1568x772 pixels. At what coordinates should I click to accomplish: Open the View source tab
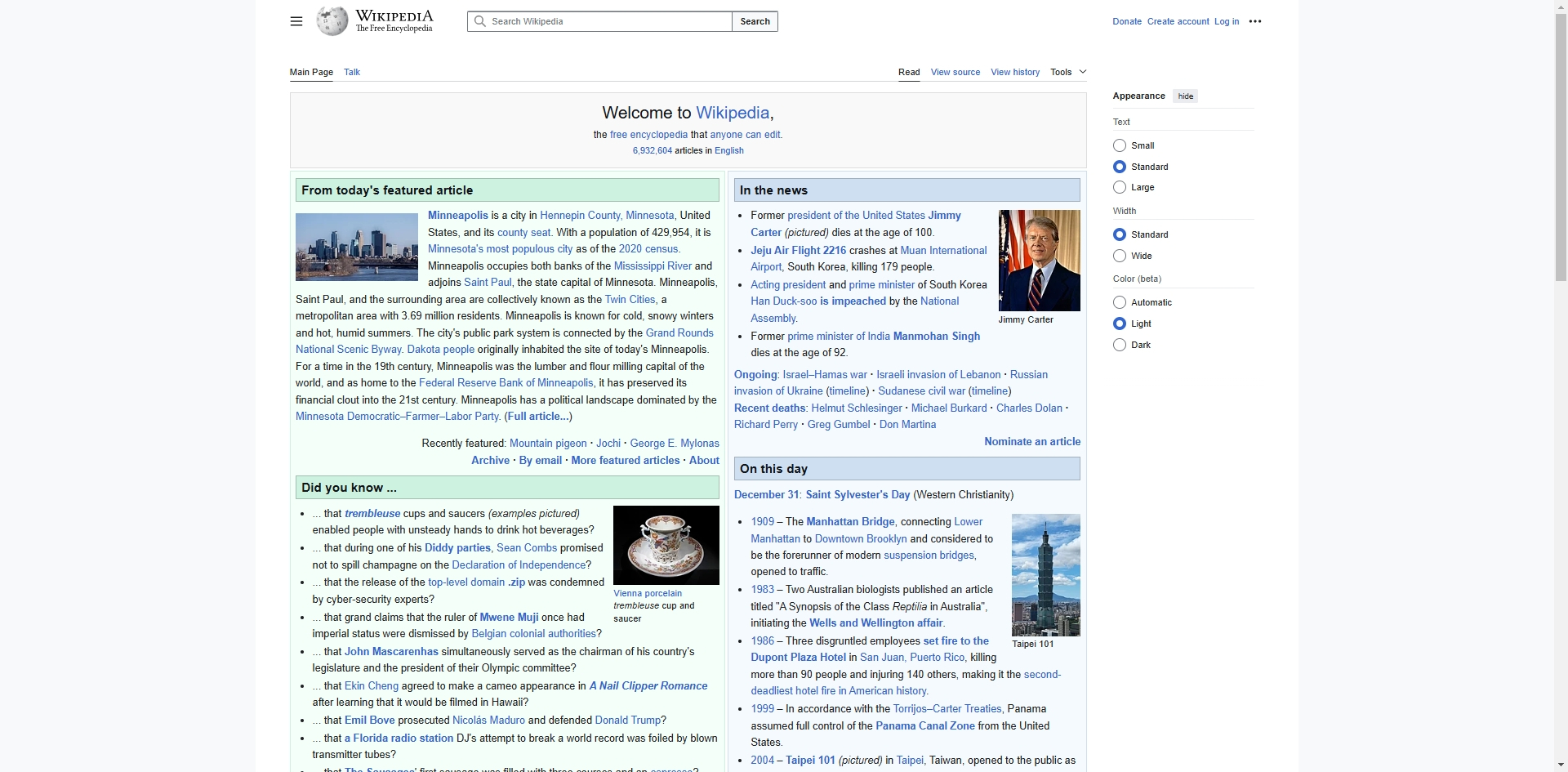tap(955, 72)
